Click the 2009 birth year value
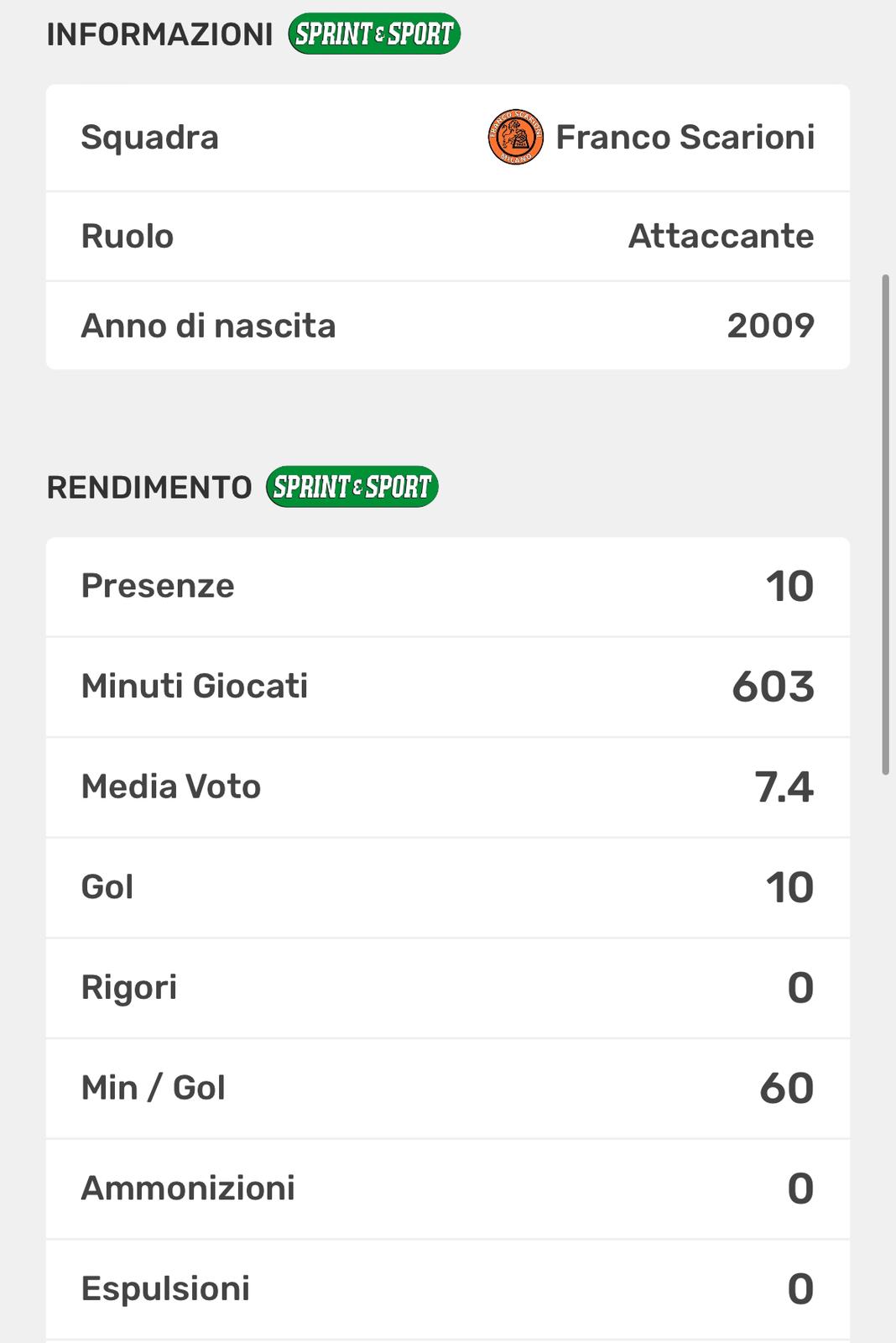 [770, 326]
